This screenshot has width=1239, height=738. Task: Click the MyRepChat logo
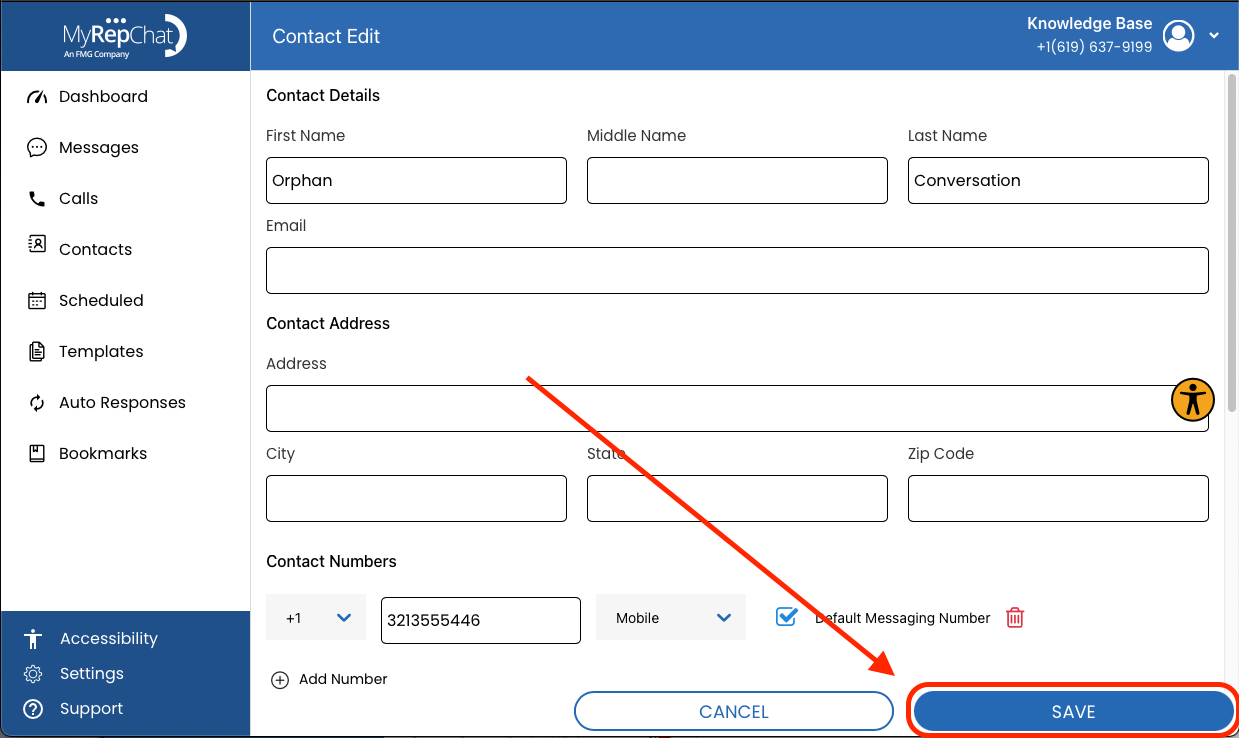[125, 37]
